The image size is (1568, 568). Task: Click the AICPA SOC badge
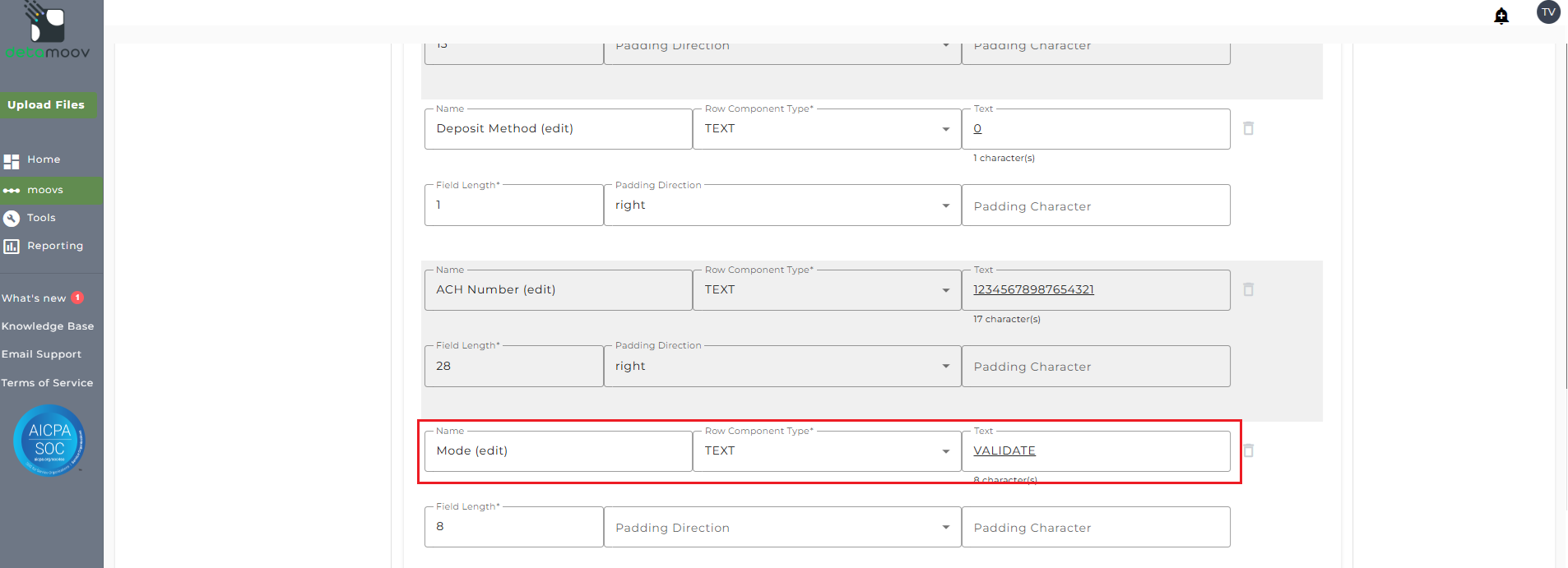tap(49, 441)
